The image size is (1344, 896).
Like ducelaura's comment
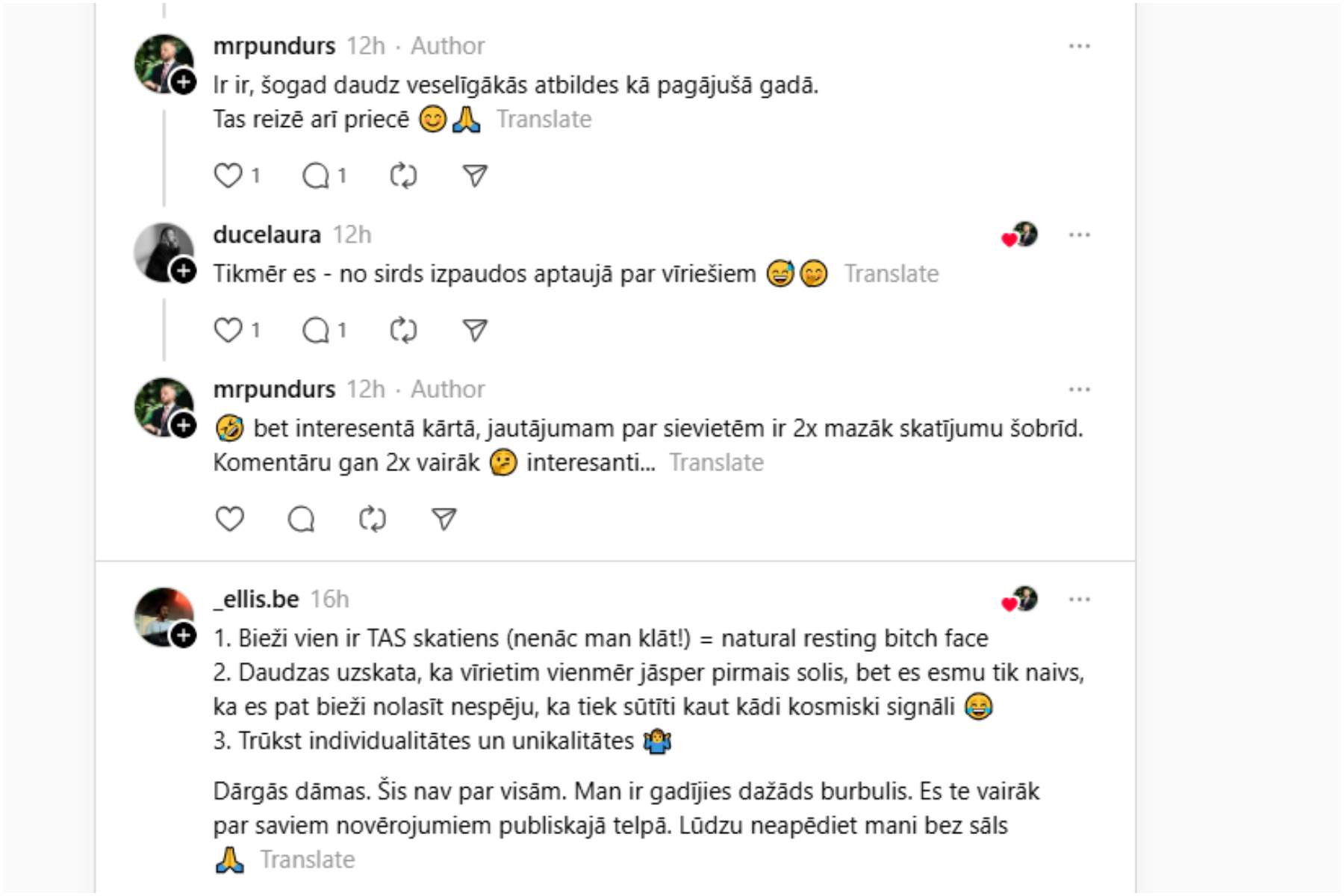[x=228, y=330]
